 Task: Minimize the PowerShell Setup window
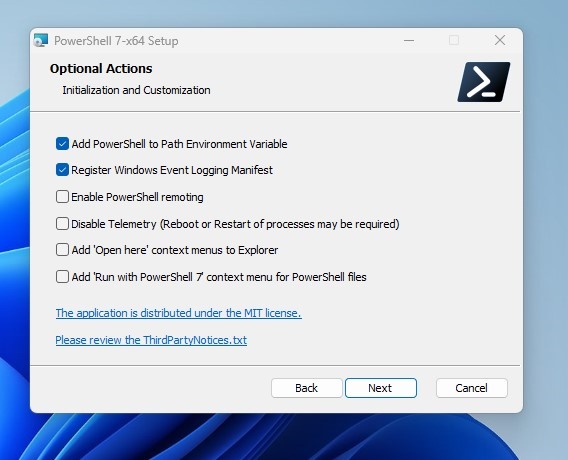(409, 41)
